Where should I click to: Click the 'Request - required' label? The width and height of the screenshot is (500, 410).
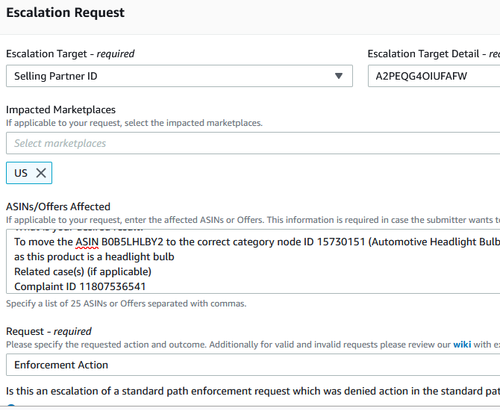click(49, 331)
